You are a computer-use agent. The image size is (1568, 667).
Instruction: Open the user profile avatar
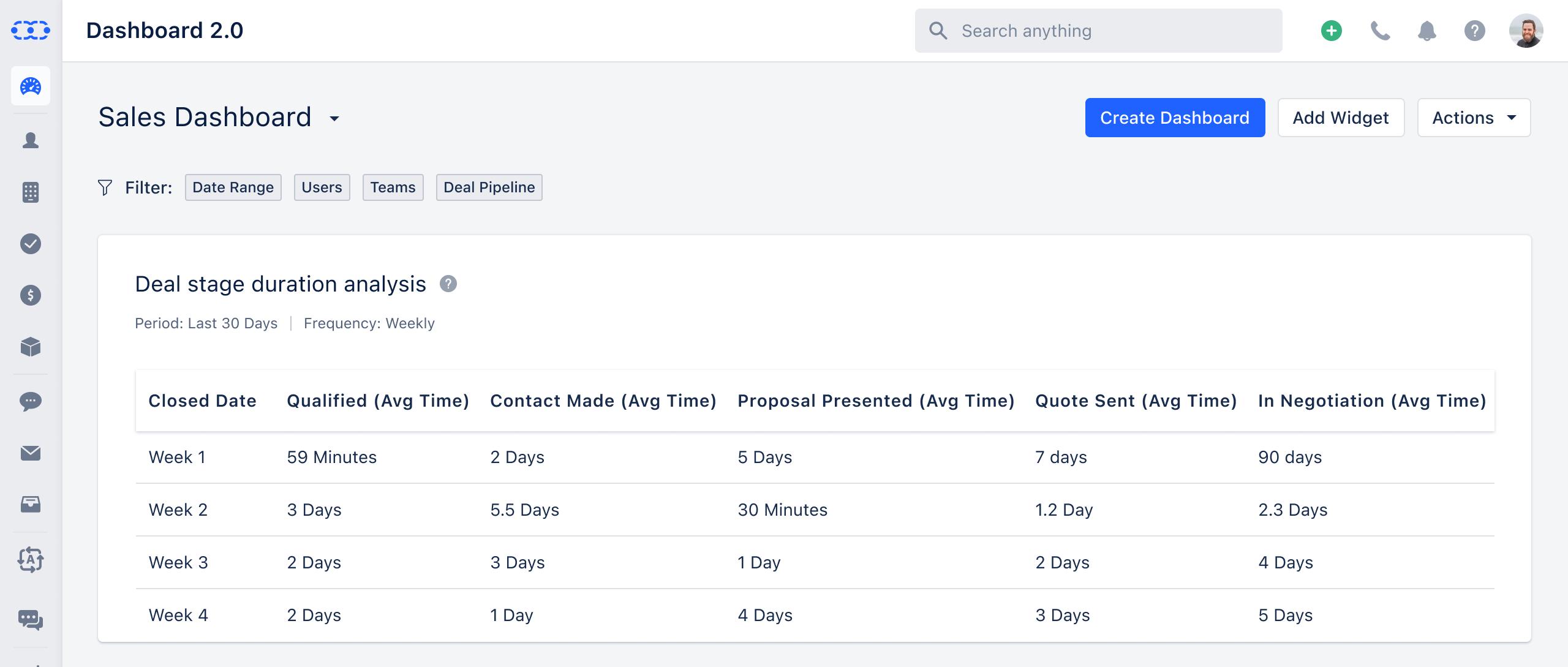click(1526, 31)
